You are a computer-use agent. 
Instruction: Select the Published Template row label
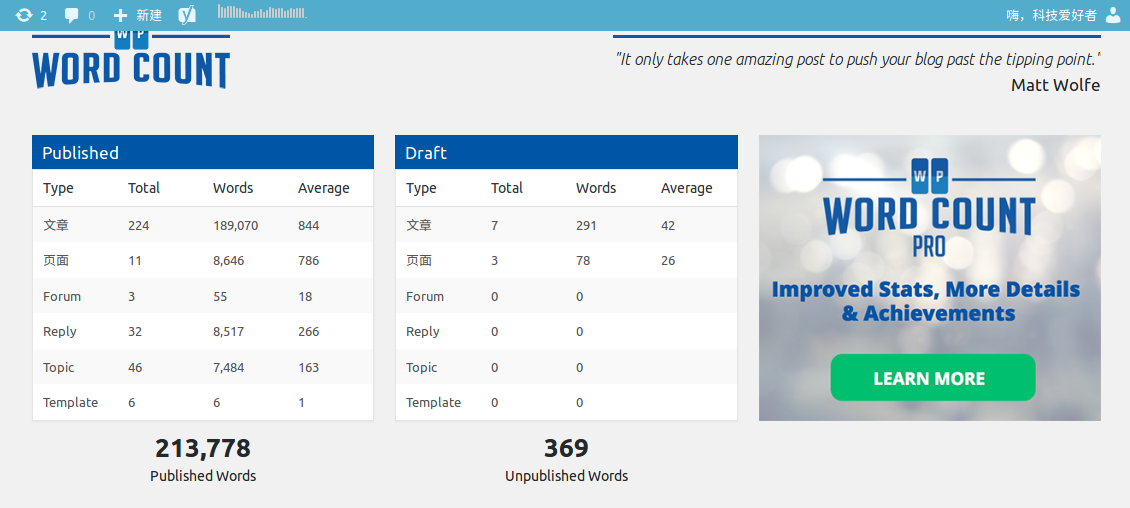point(71,403)
